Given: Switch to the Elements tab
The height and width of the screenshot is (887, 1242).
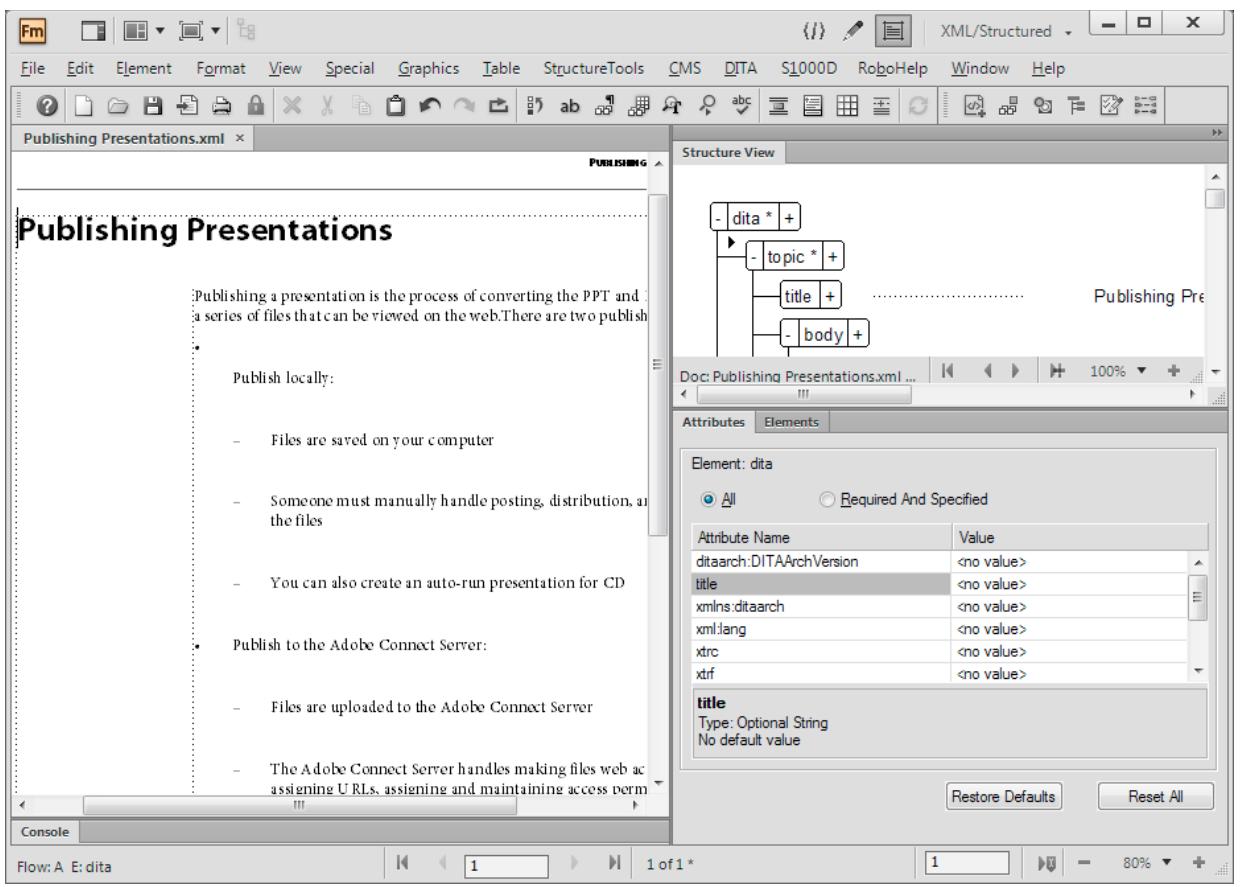Looking at the screenshot, I should (793, 422).
